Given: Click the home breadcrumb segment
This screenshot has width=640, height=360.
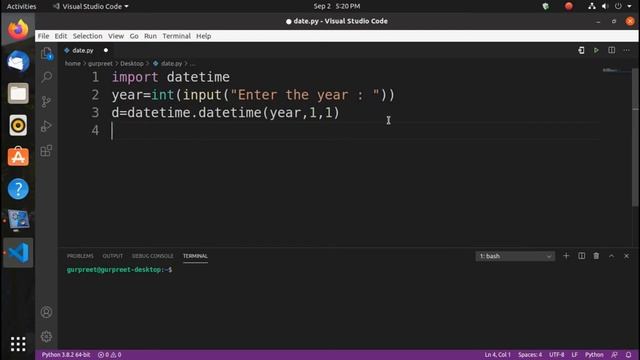Looking at the screenshot, I should click(x=73, y=63).
